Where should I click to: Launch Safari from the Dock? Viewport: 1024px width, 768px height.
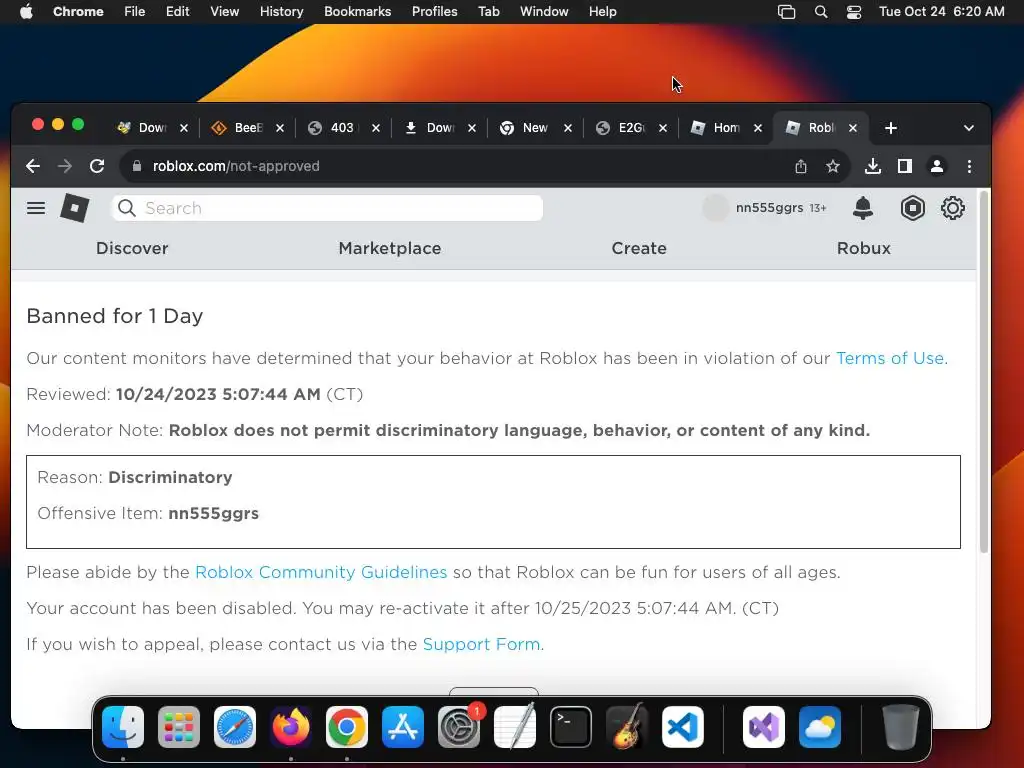[234, 727]
